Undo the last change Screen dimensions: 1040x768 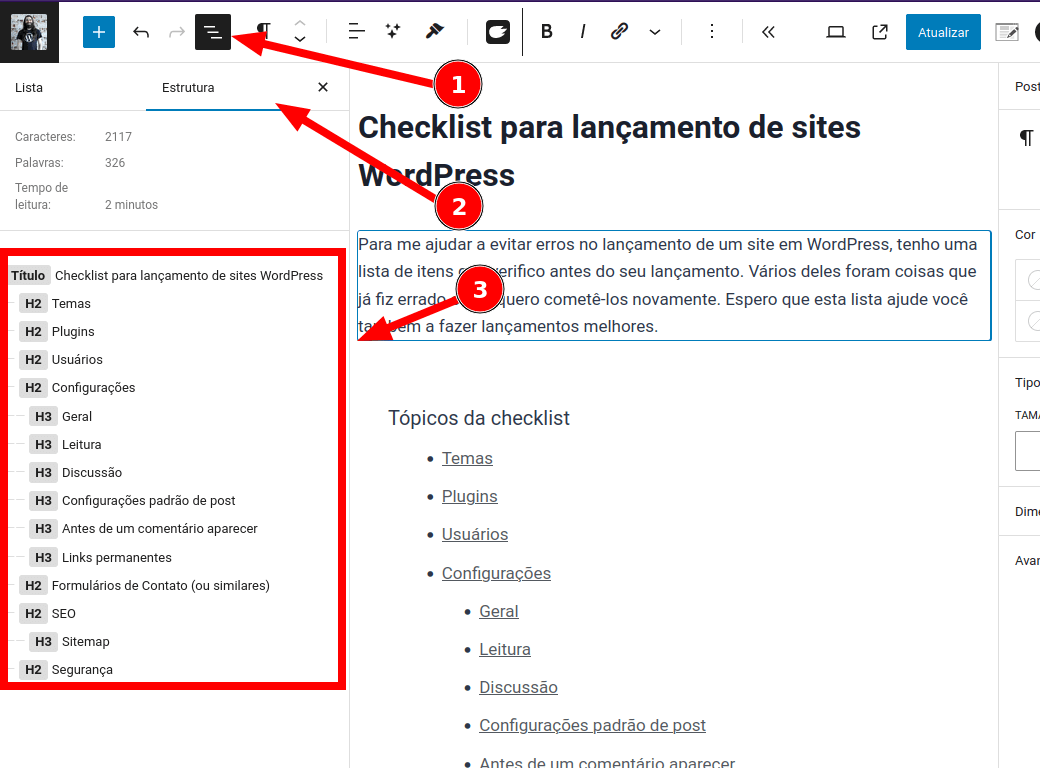click(141, 32)
